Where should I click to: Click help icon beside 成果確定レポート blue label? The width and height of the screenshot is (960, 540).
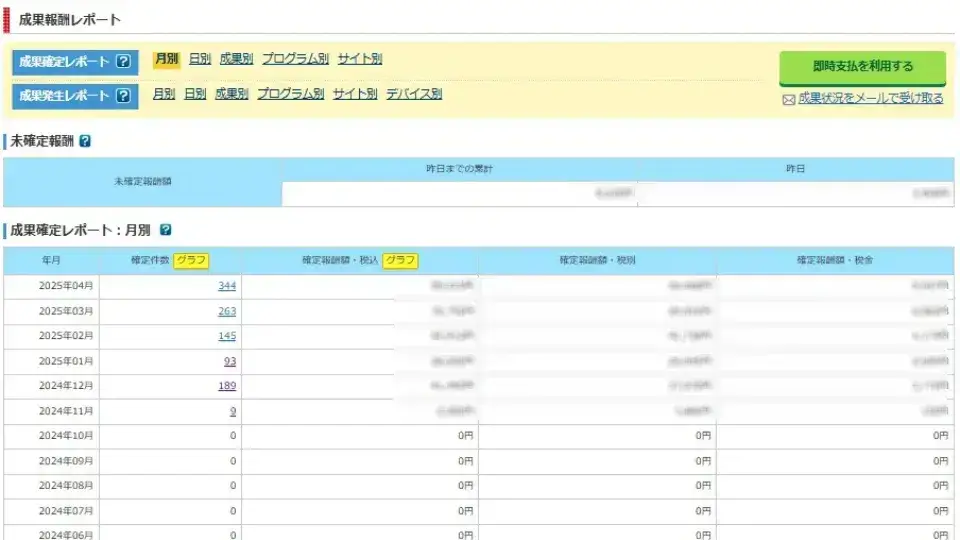click(x=123, y=62)
